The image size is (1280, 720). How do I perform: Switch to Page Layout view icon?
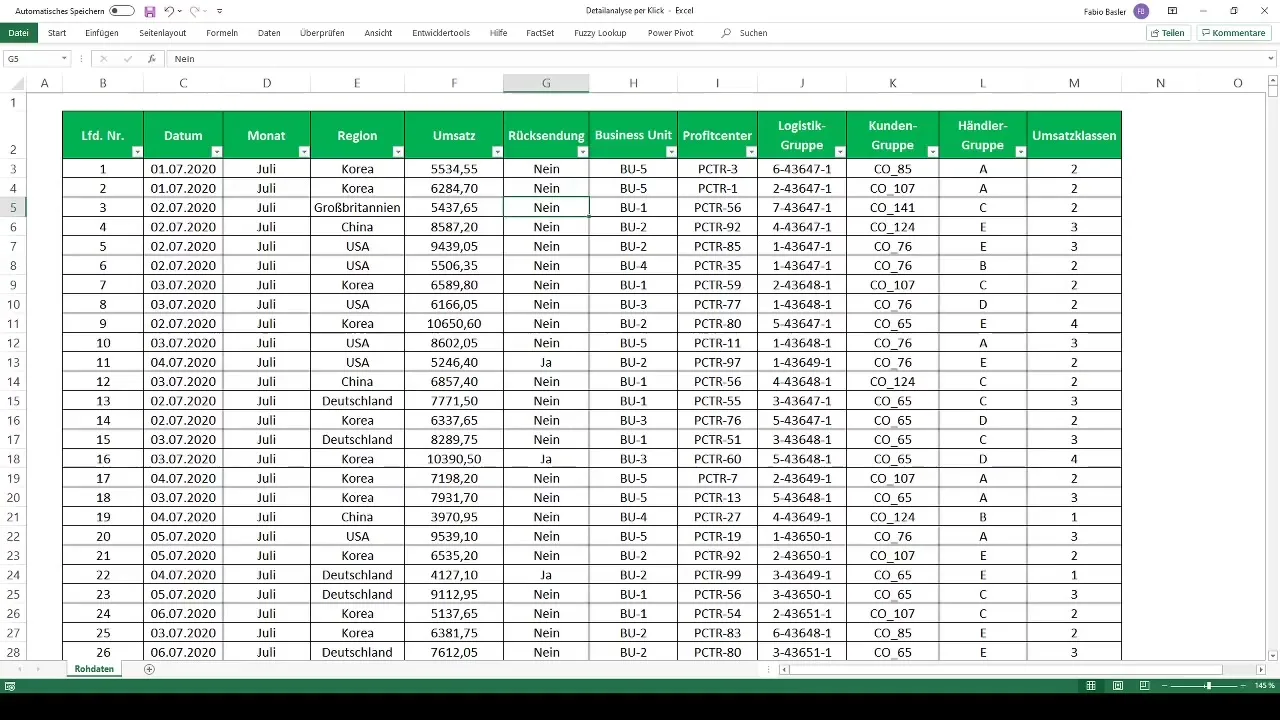(1117, 687)
